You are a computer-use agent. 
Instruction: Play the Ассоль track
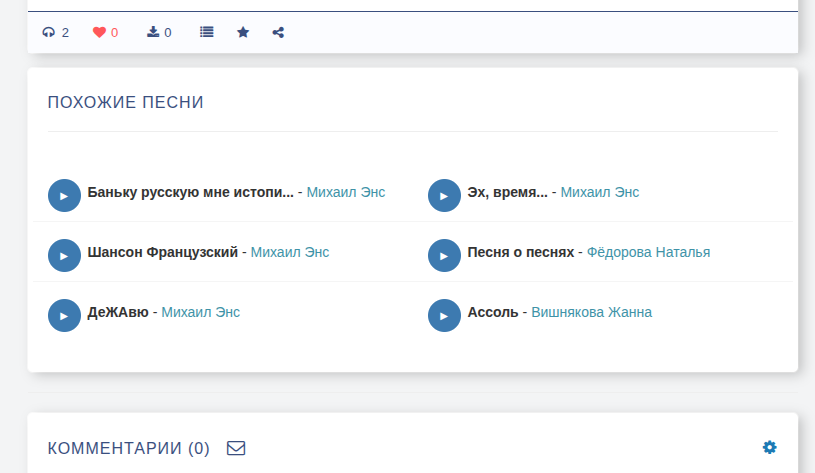tap(444, 315)
